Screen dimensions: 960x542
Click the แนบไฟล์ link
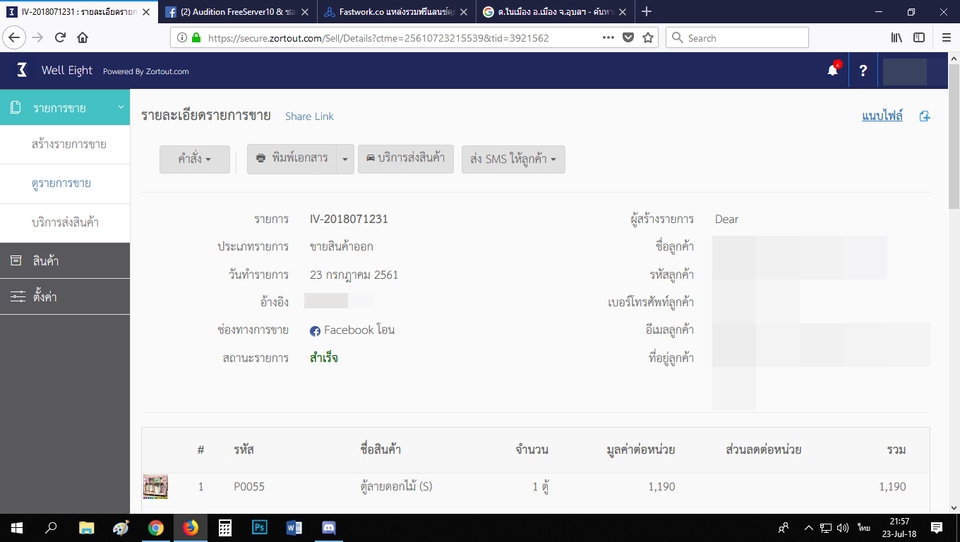882,116
